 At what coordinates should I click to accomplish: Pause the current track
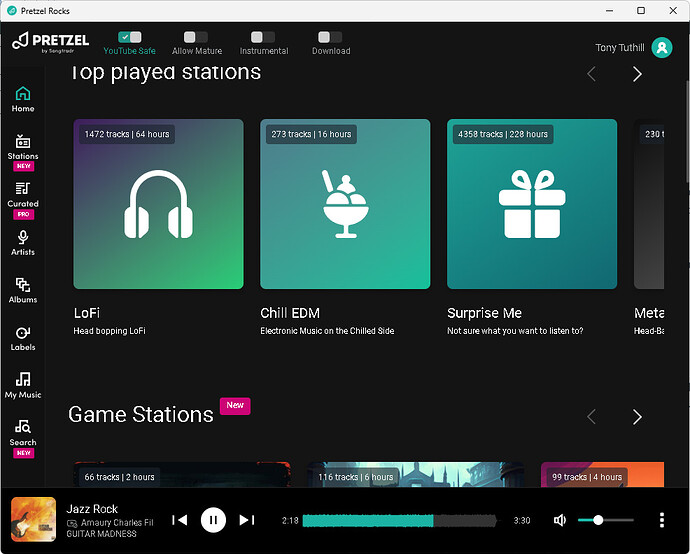pos(213,520)
